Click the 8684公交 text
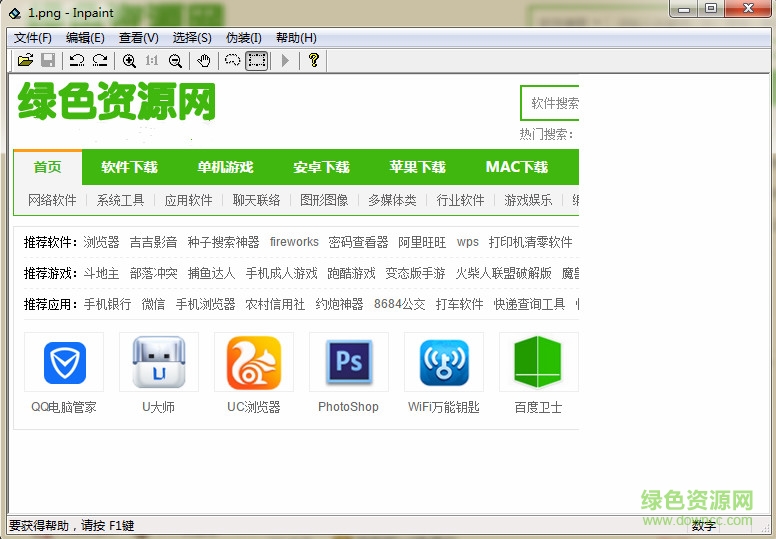 point(399,304)
